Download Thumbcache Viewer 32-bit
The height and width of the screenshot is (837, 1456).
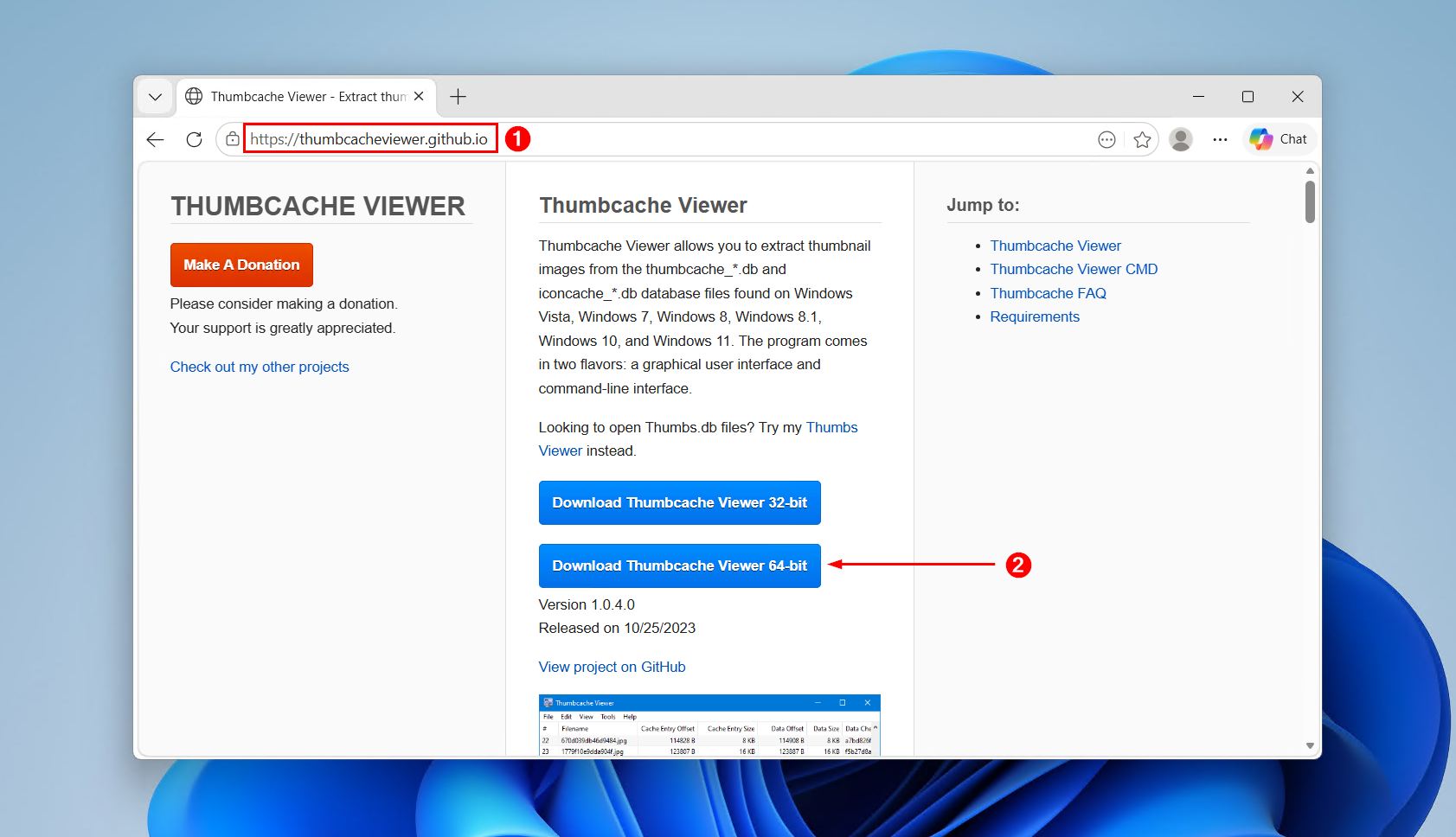pyautogui.click(x=679, y=502)
